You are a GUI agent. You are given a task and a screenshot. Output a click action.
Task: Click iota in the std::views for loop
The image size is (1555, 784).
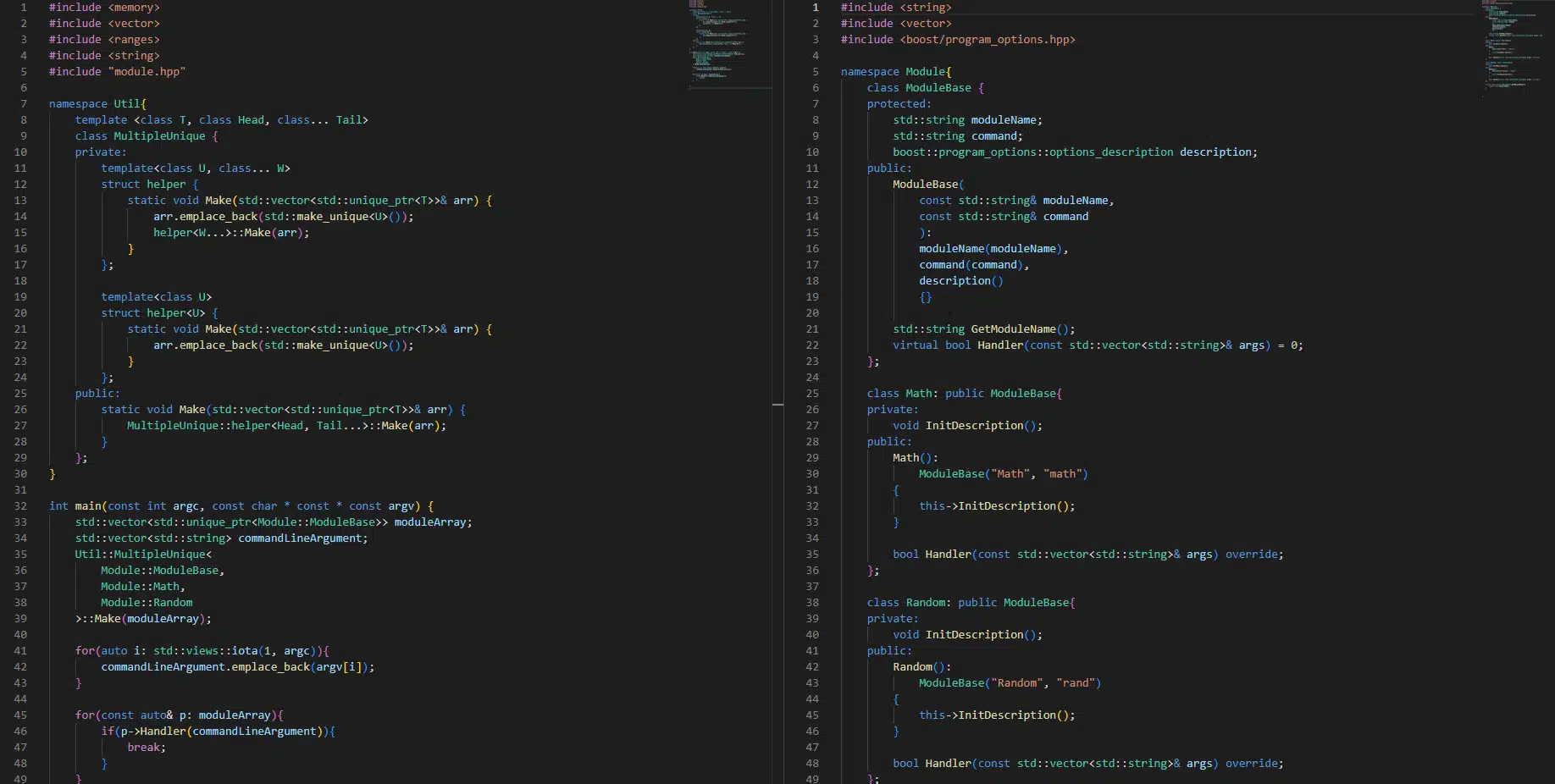tap(245, 651)
